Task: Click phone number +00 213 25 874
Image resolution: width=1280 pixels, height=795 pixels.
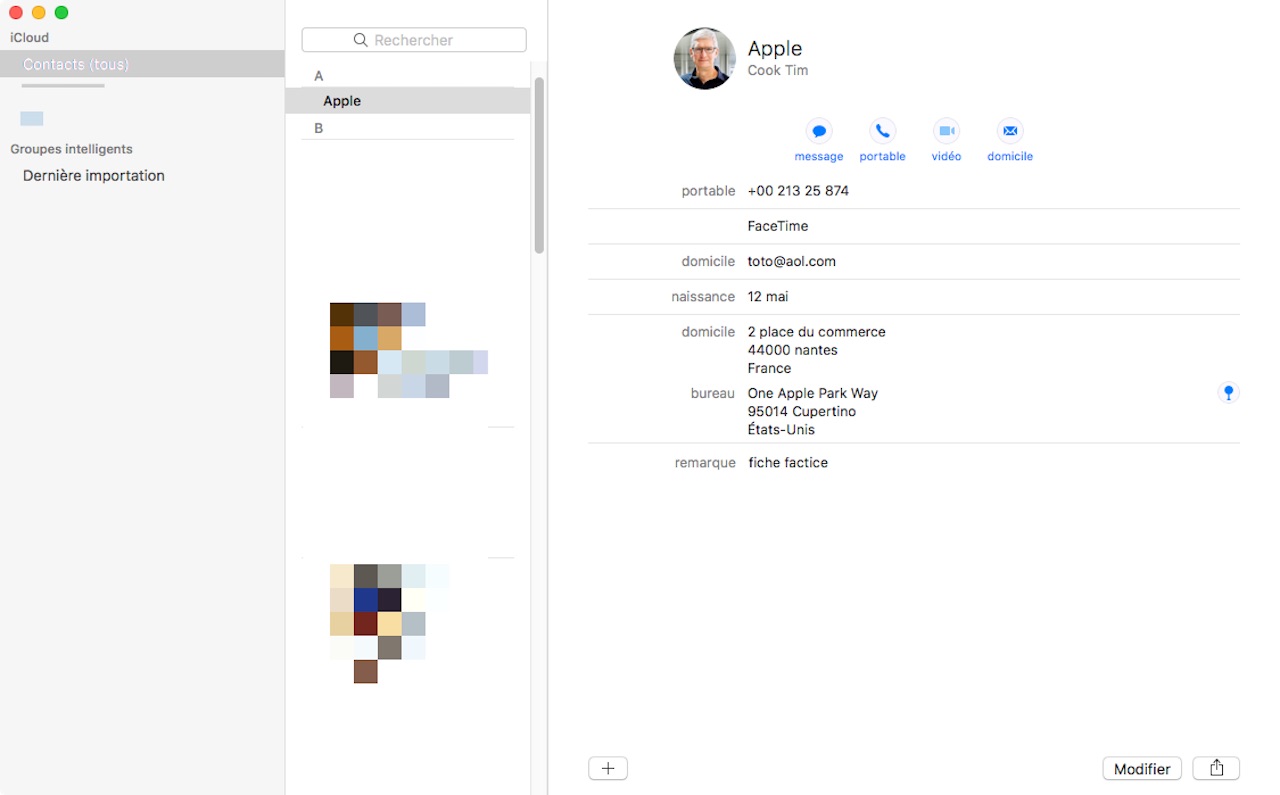Action: (798, 191)
